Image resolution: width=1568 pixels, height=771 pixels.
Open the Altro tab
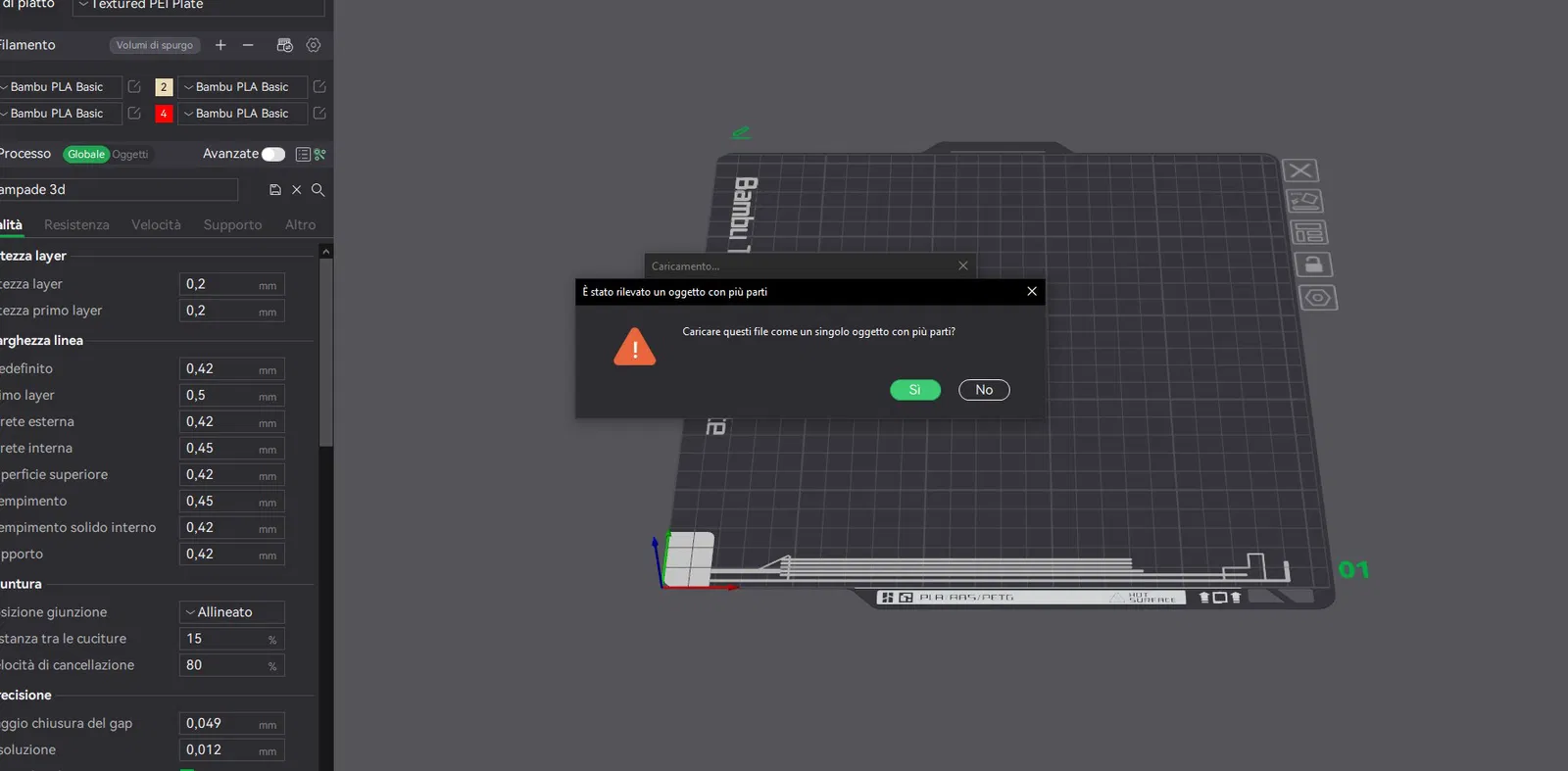(x=300, y=225)
